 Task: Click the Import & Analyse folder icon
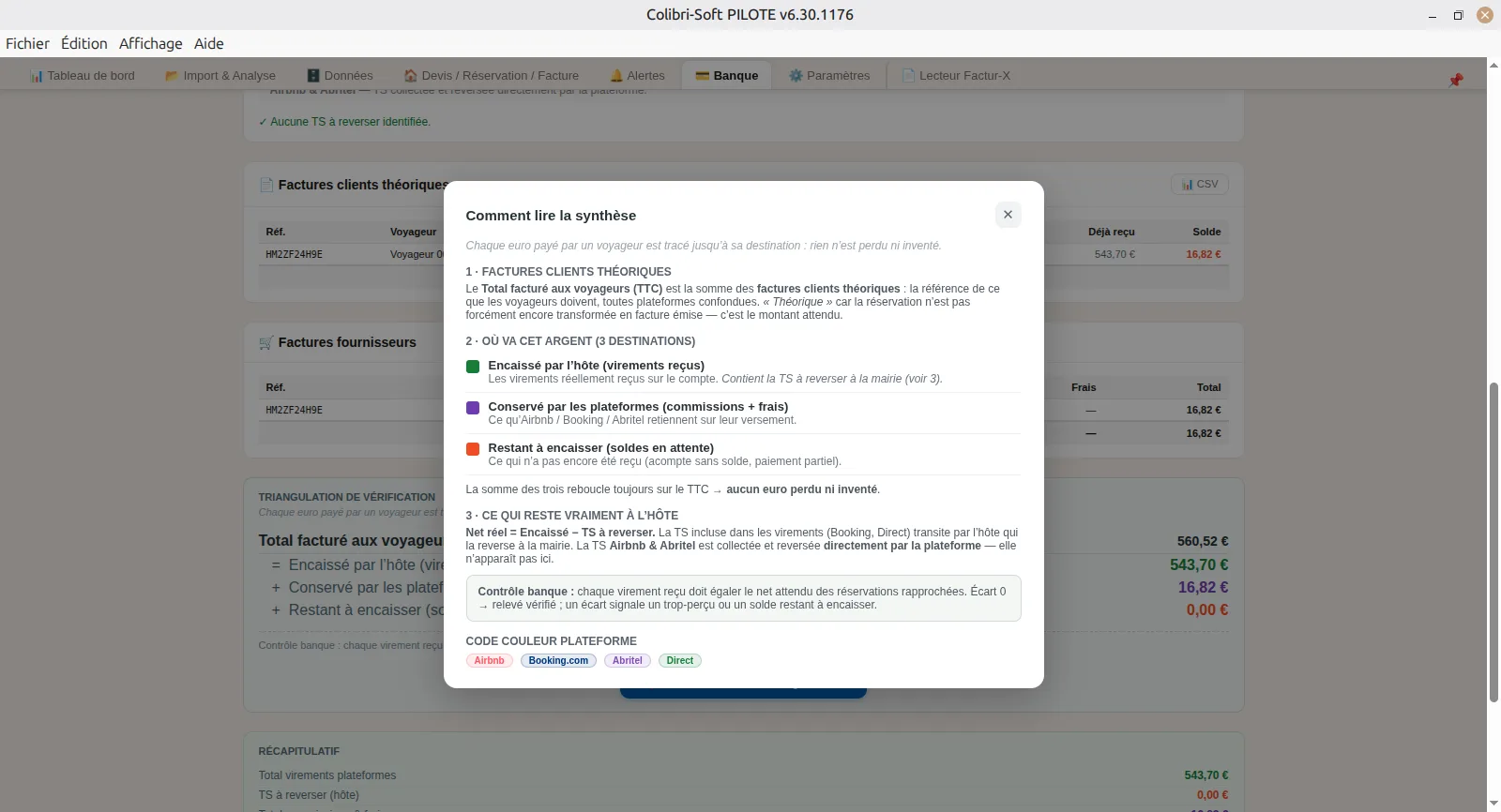click(172, 76)
